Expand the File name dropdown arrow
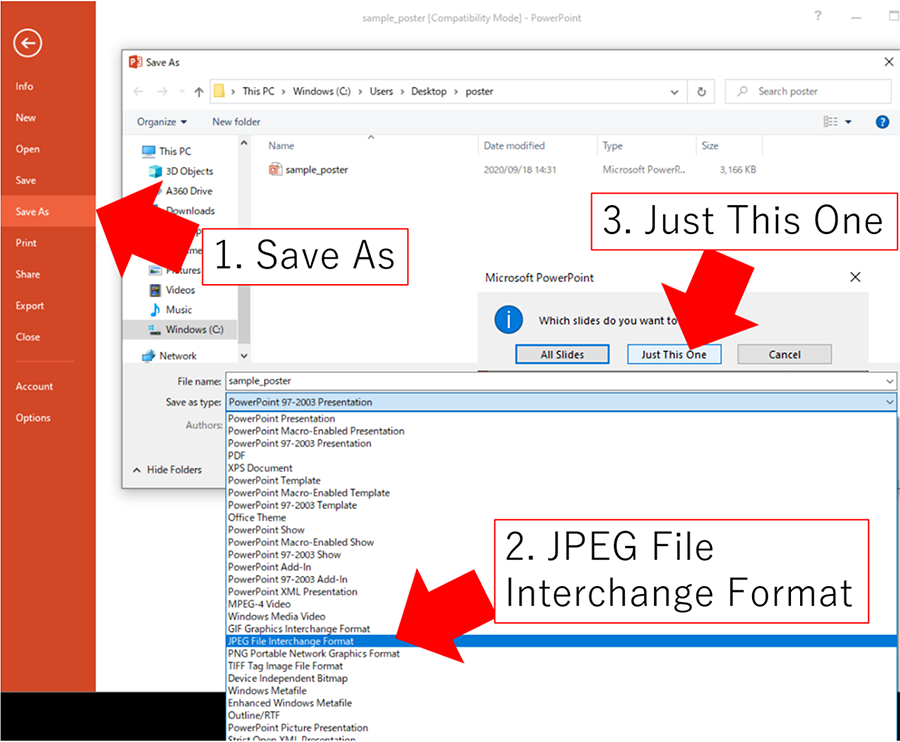Image resolution: width=900 pixels, height=742 pixels. [889, 381]
